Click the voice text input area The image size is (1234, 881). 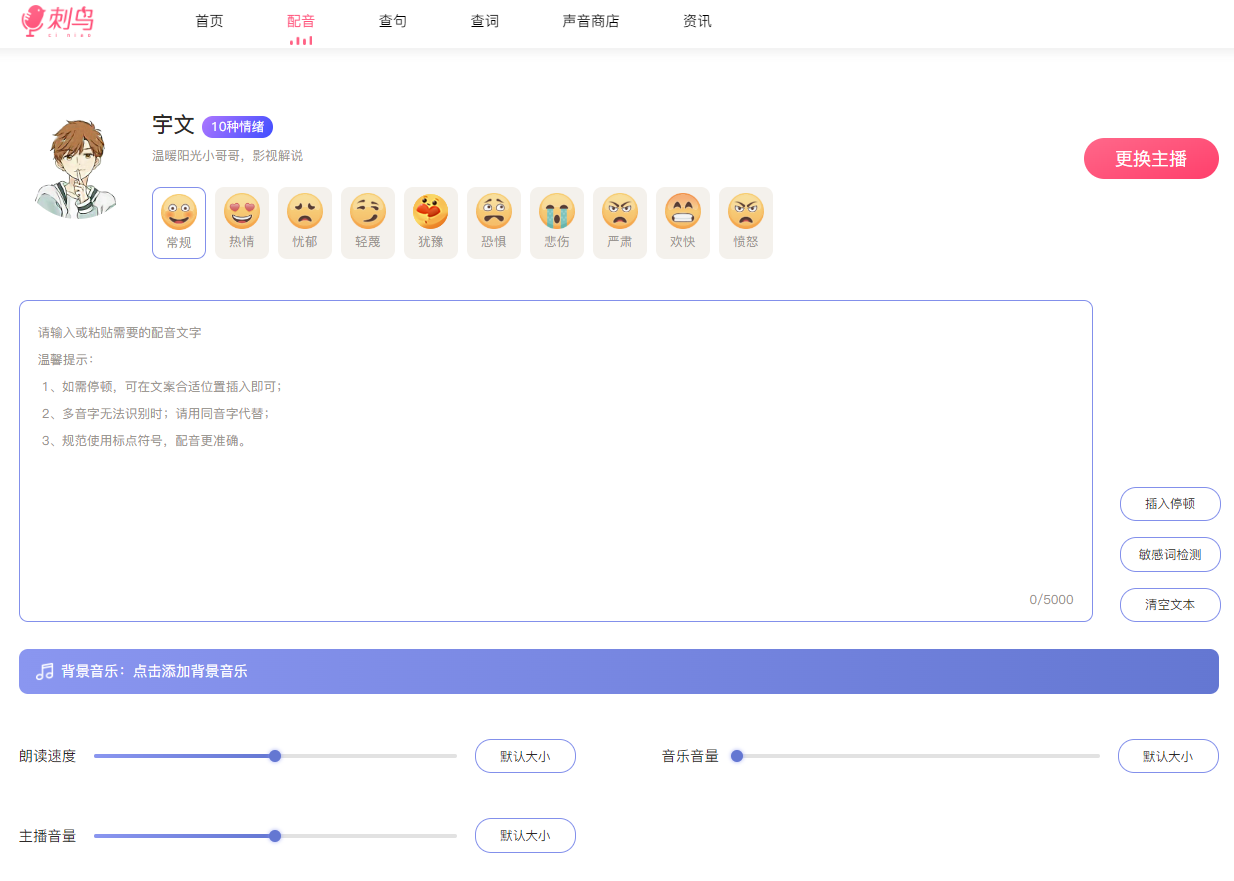point(555,460)
